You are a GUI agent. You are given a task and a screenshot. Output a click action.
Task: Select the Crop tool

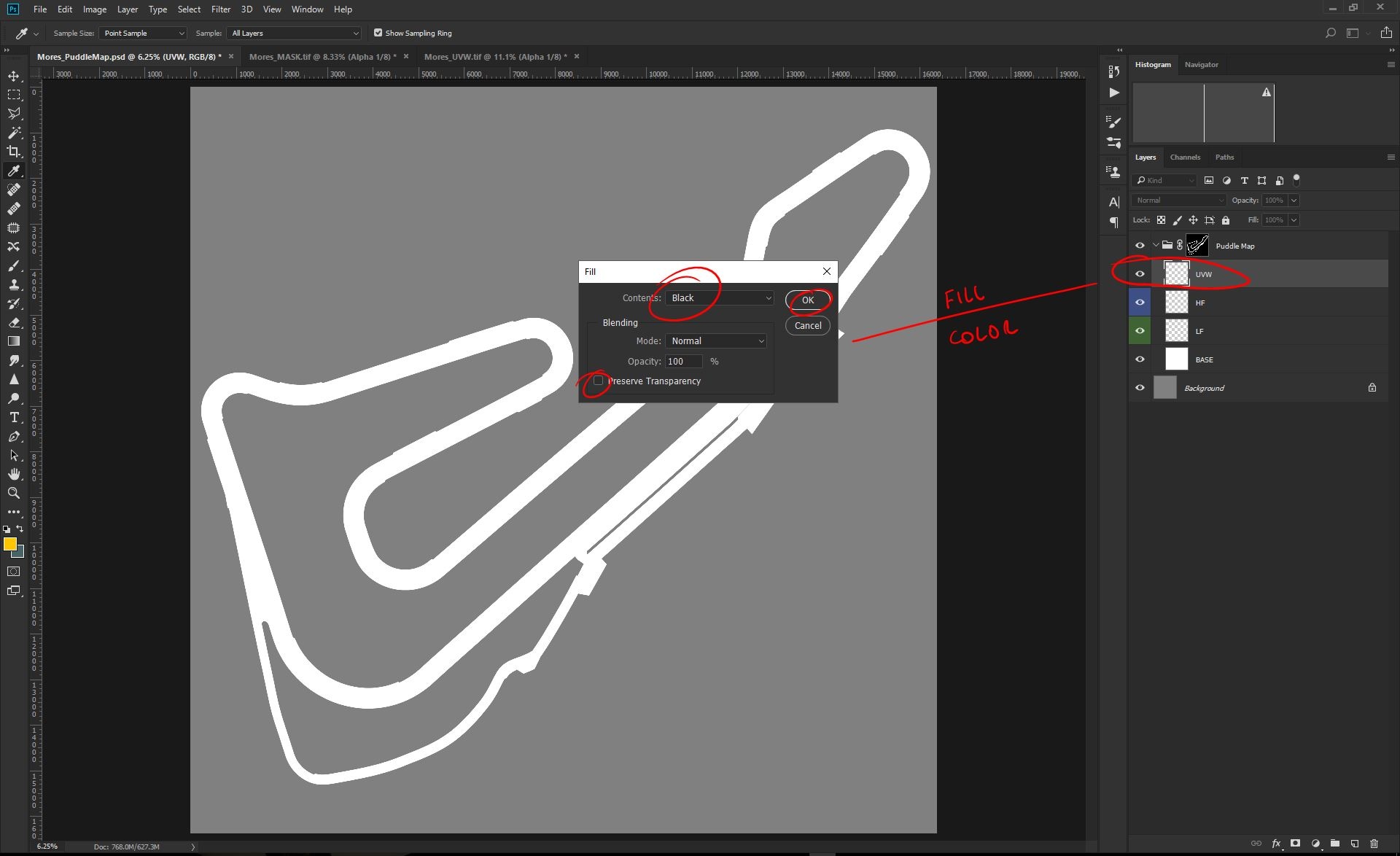14,152
